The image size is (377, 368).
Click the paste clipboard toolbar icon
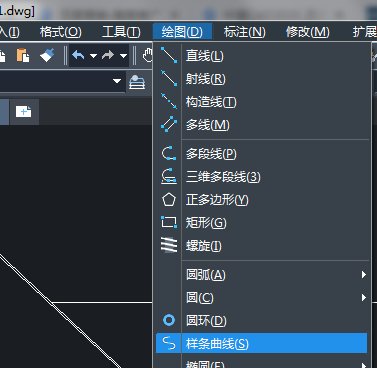[23, 55]
